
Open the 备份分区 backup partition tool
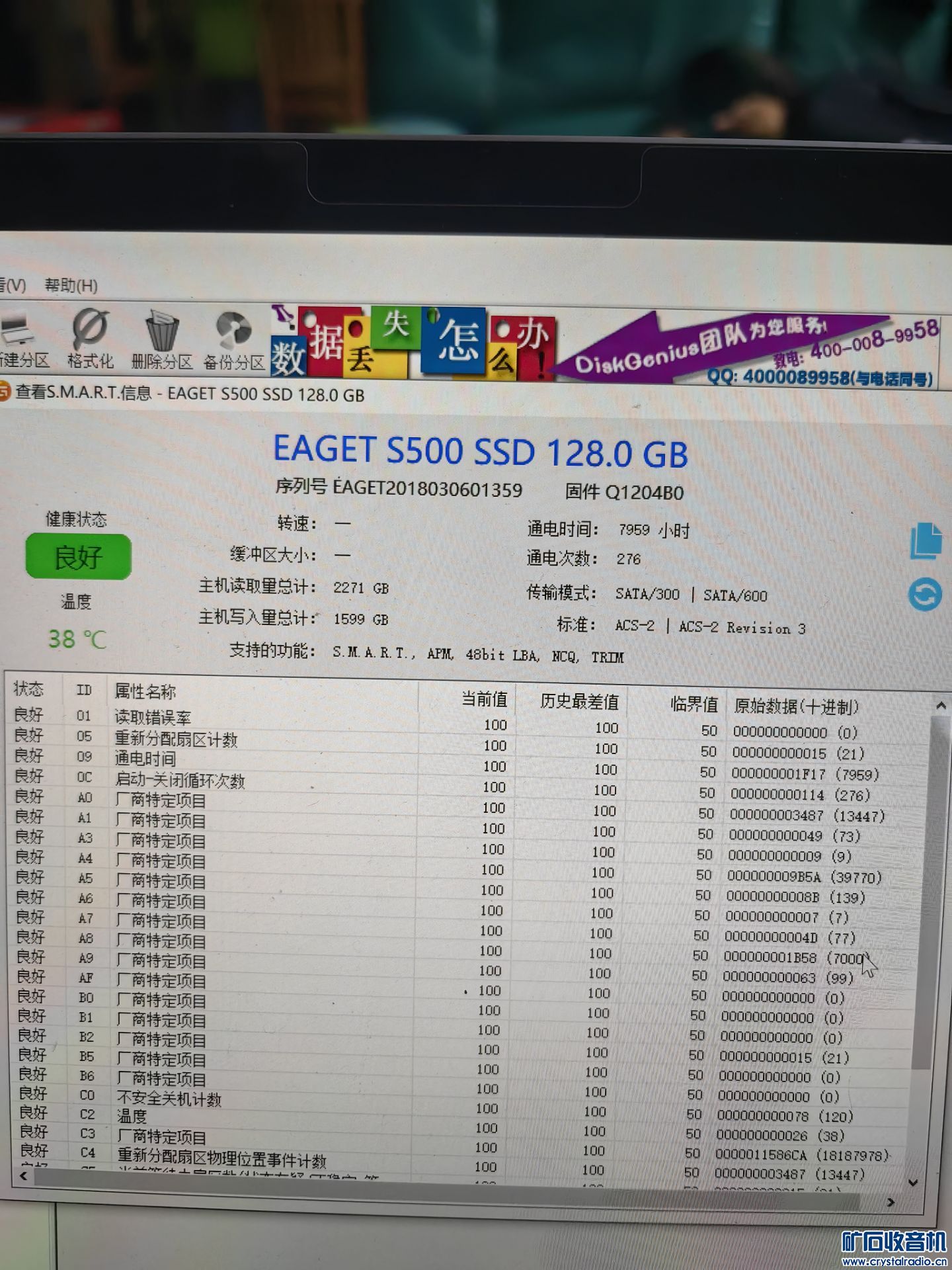(x=233, y=341)
